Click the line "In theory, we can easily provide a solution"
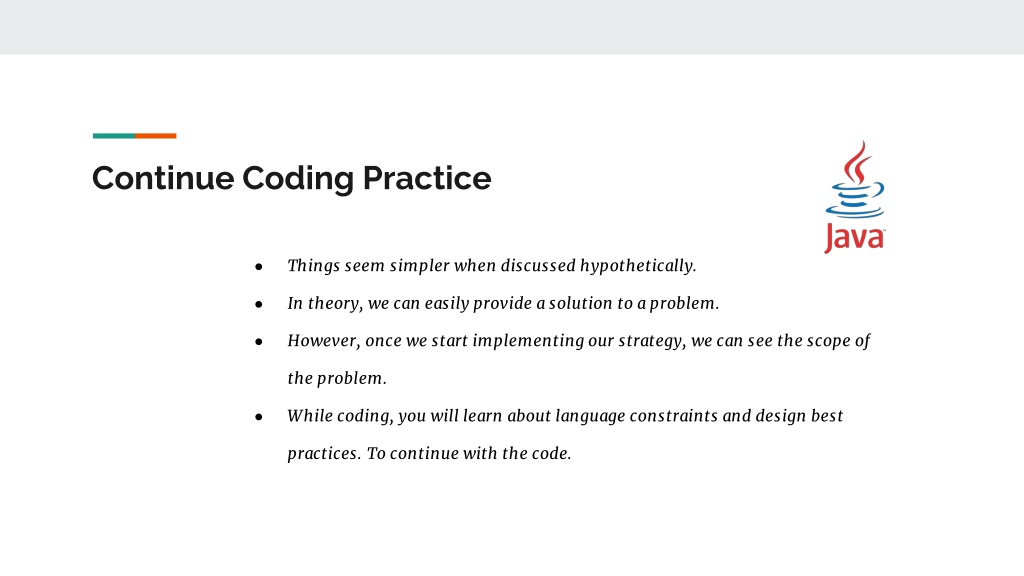Viewport: 1024px width, 576px height. coord(503,304)
